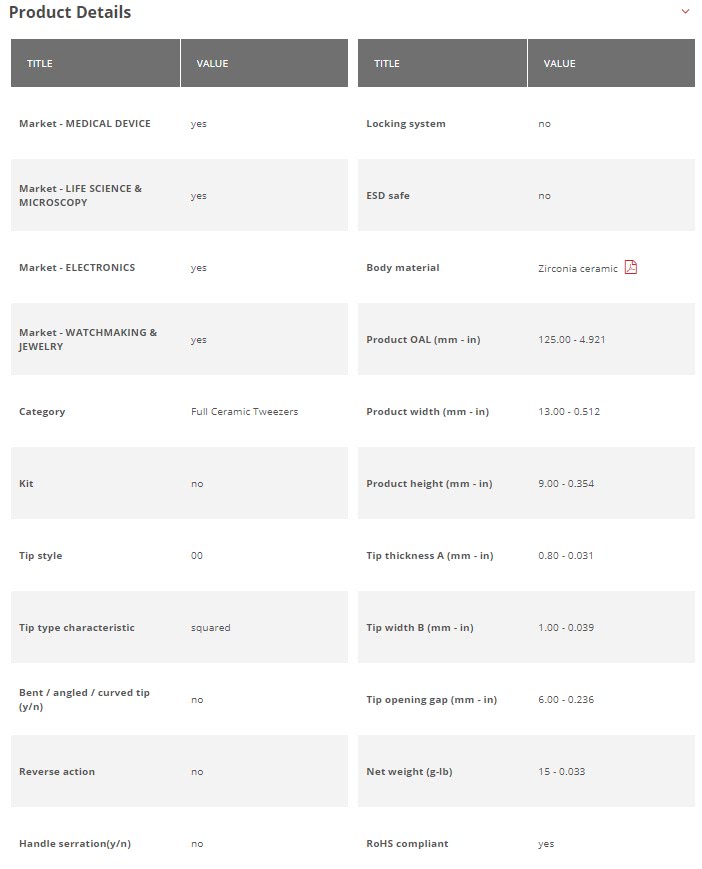702x869 pixels.
Task: Select the RoHS compliant row label
Action: [x=407, y=843]
